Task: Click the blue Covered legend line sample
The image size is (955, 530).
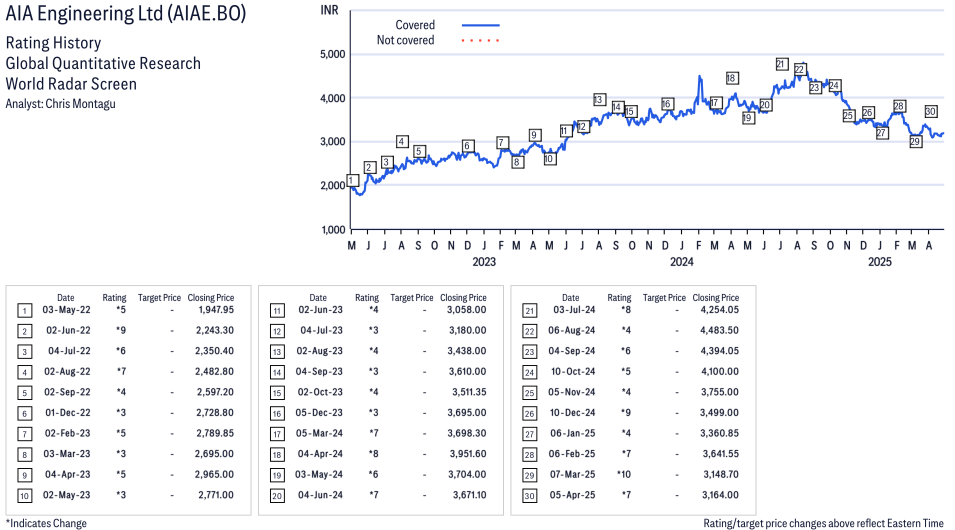Action: click(481, 25)
